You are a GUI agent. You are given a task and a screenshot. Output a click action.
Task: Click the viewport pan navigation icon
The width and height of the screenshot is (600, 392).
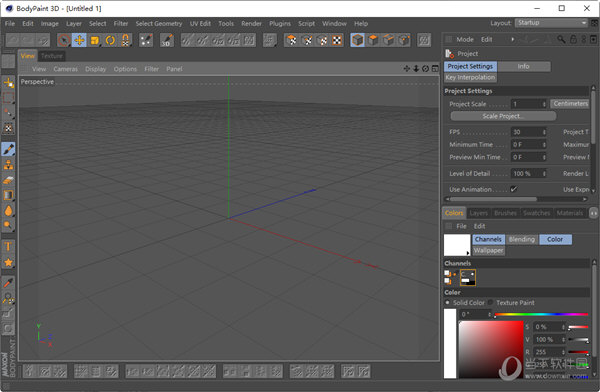coord(406,69)
